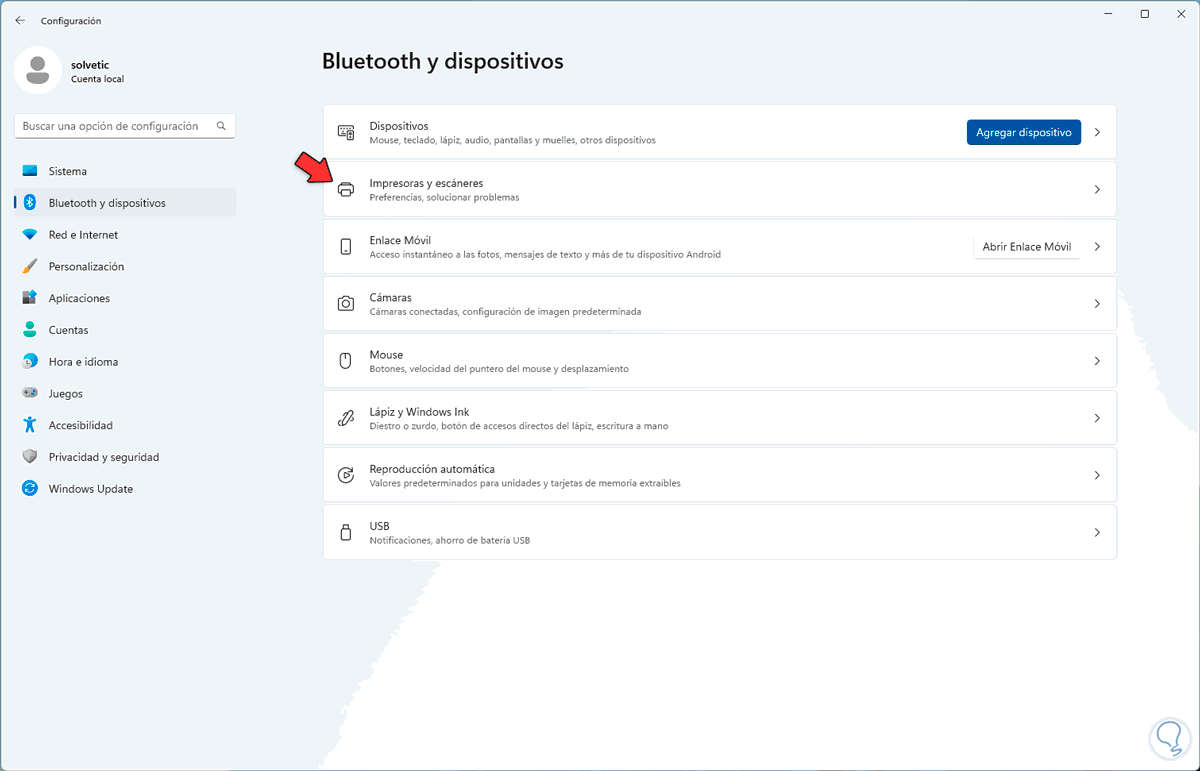The width and height of the screenshot is (1200, 771).
Task: Click the solvetic user avatar icon
Action: click(38, 70)
